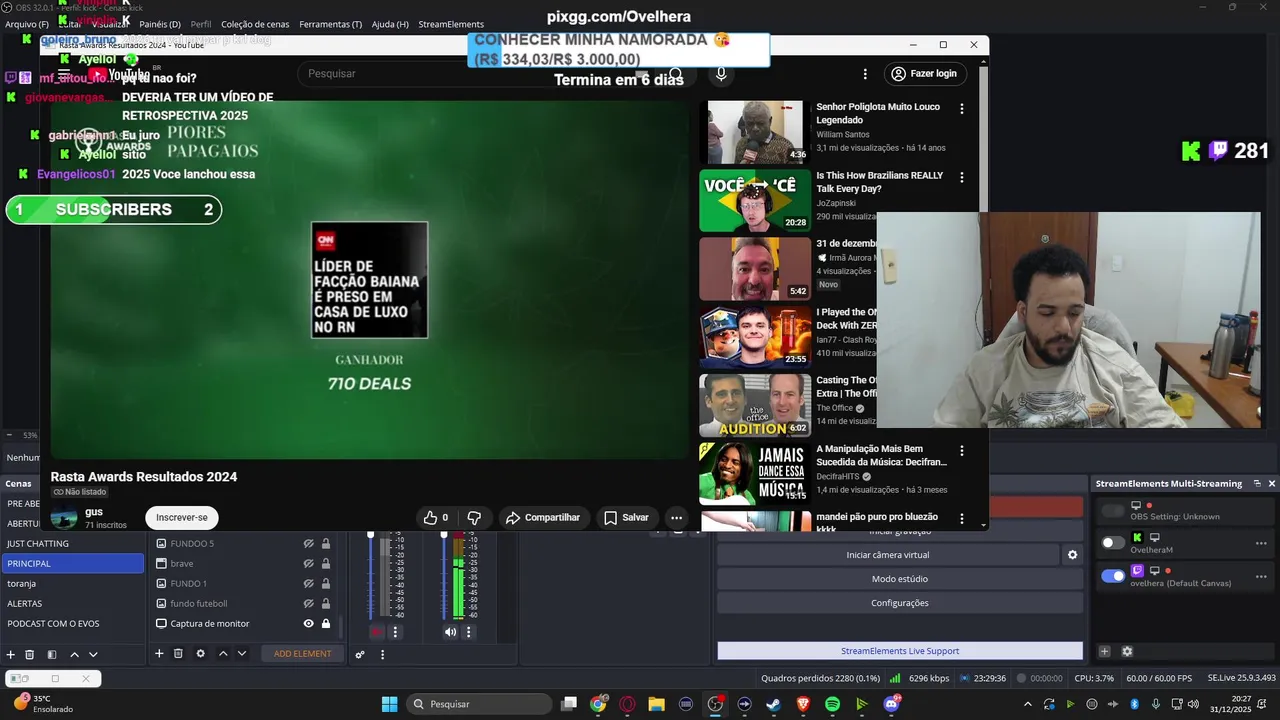Open the scene filters icon in the Cenas panel

click(x=51, y=654)
